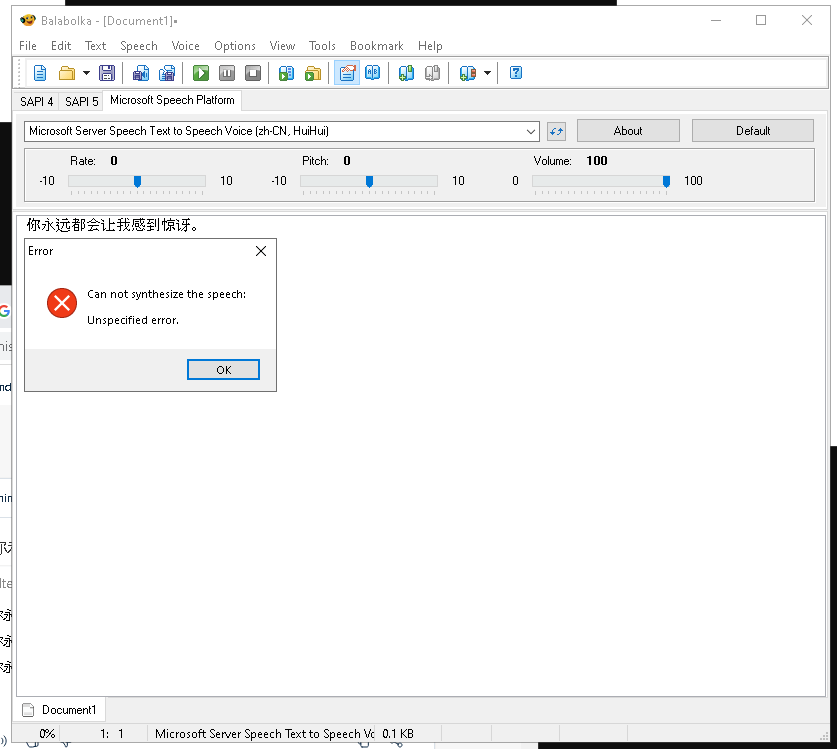The height and width of the screenshot is (749, 837).
Task: Click the 0.1 KB status bar entry
Action: 398,734
